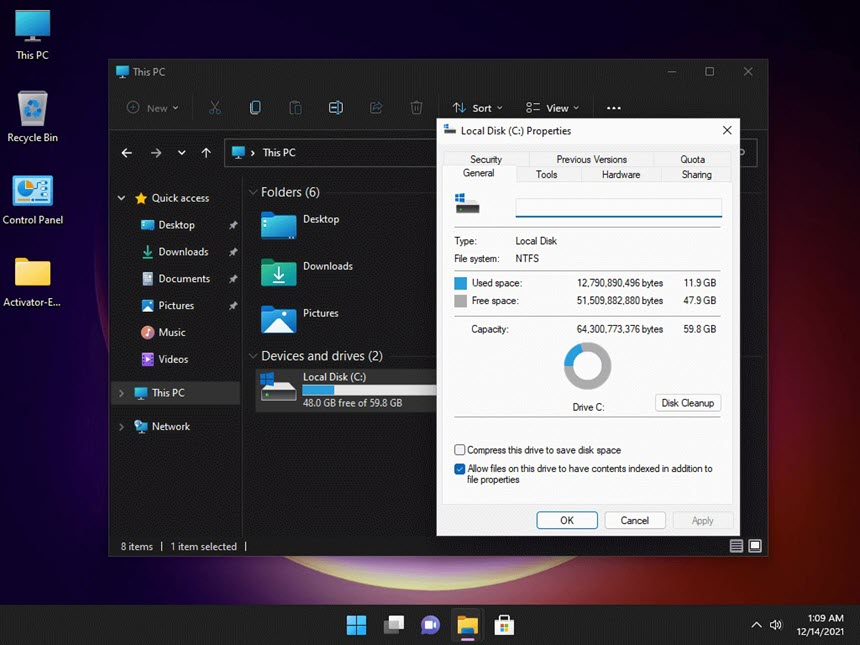Collapse the Devices and drives group
The width and height of the screenshot is (860, 645).
pos(253,356)
